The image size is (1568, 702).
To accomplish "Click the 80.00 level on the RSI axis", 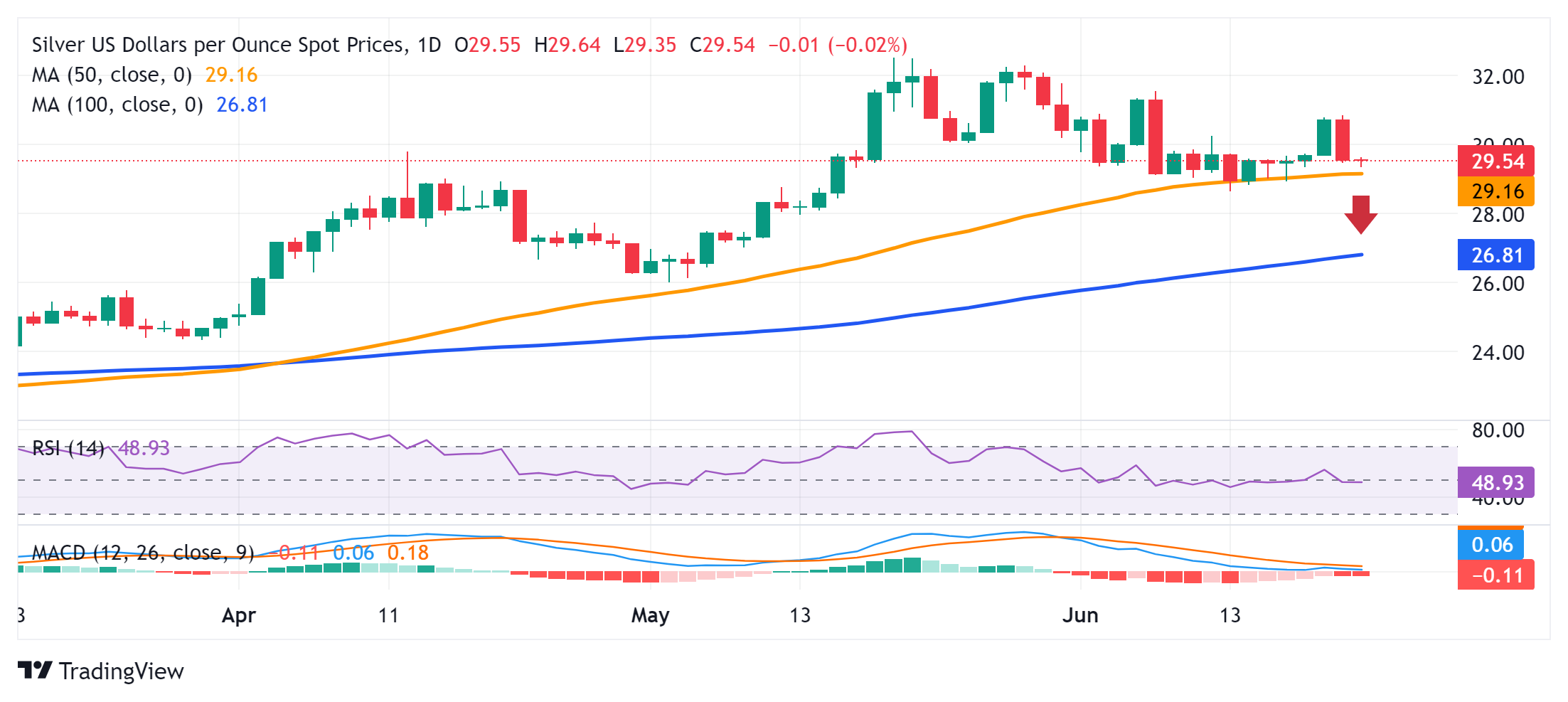I will [x=1498, y=430].
